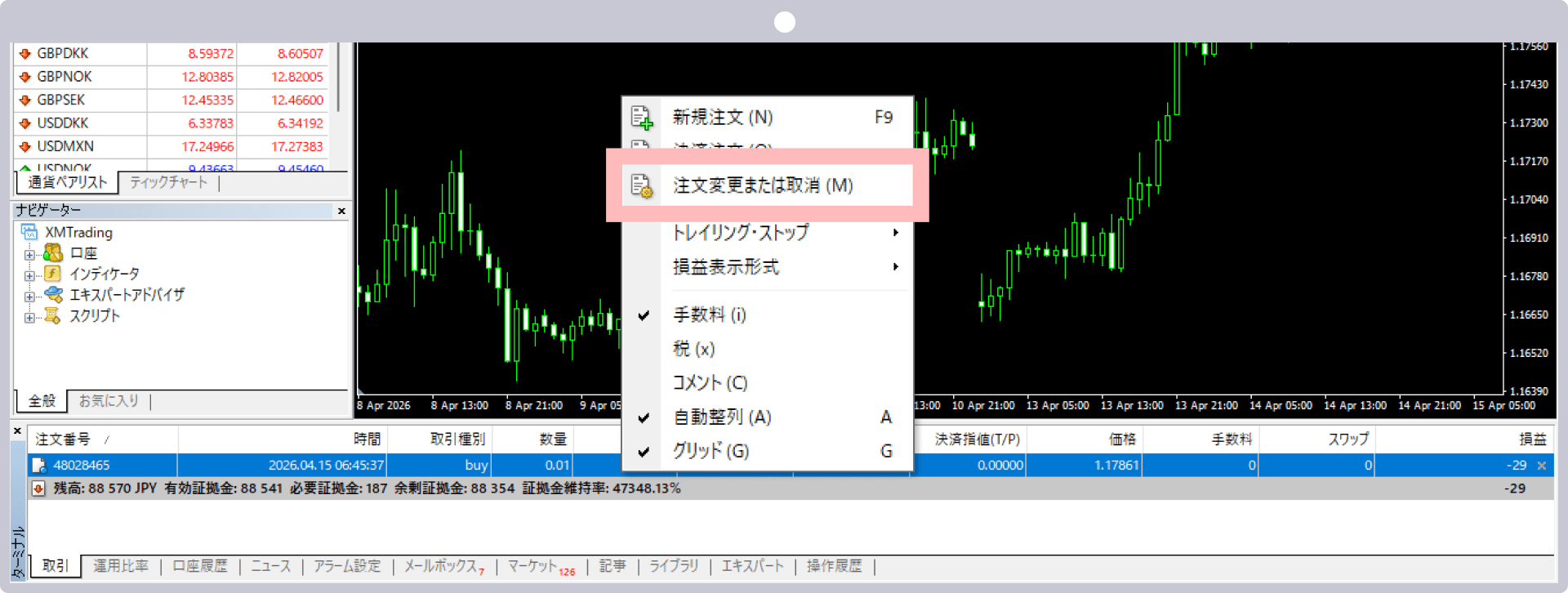Expand the エキスパートアドバイザ tree node
The width and height of the screenshot is (1568, 593).
pyautogui.click(x=30, y=297)
